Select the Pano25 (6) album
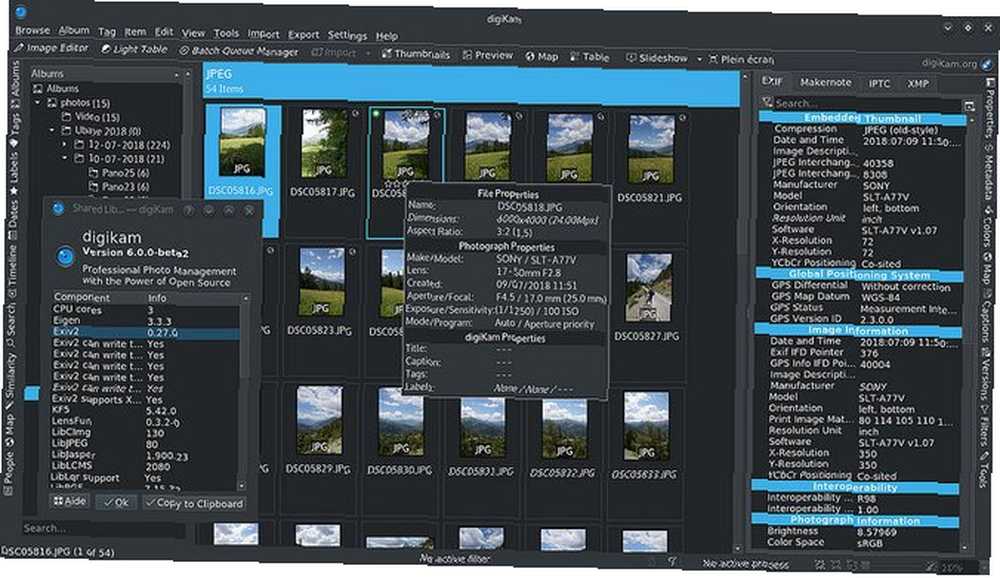The width and height of the screenshot is (1000, 578). click(x=119, y=173)
